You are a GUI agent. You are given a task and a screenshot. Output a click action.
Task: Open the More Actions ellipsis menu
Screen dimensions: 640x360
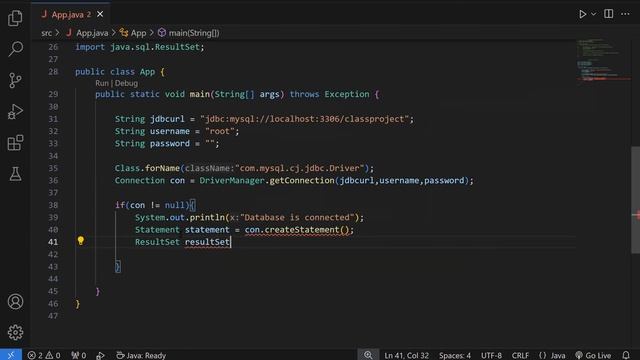coord(625,14)
